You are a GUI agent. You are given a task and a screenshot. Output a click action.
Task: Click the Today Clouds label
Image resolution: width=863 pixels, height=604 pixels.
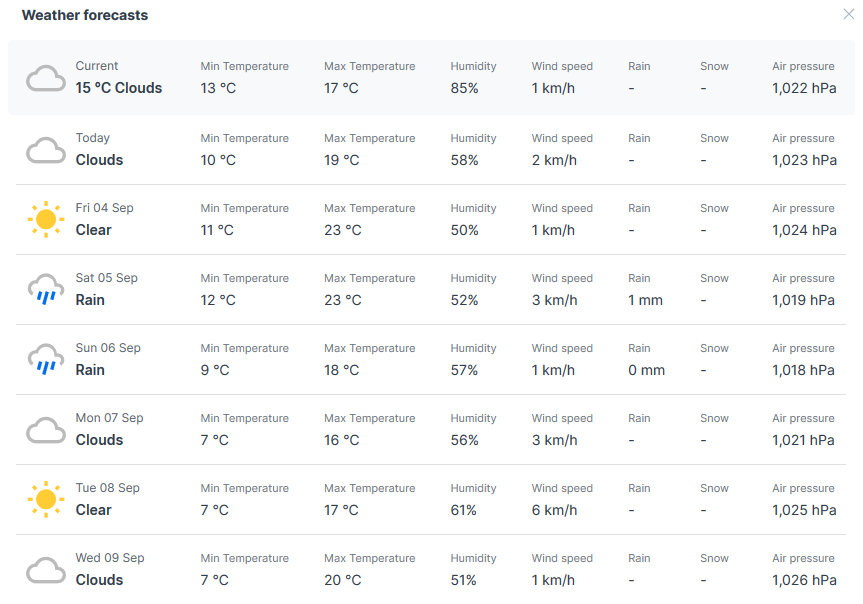pos(99,160)
